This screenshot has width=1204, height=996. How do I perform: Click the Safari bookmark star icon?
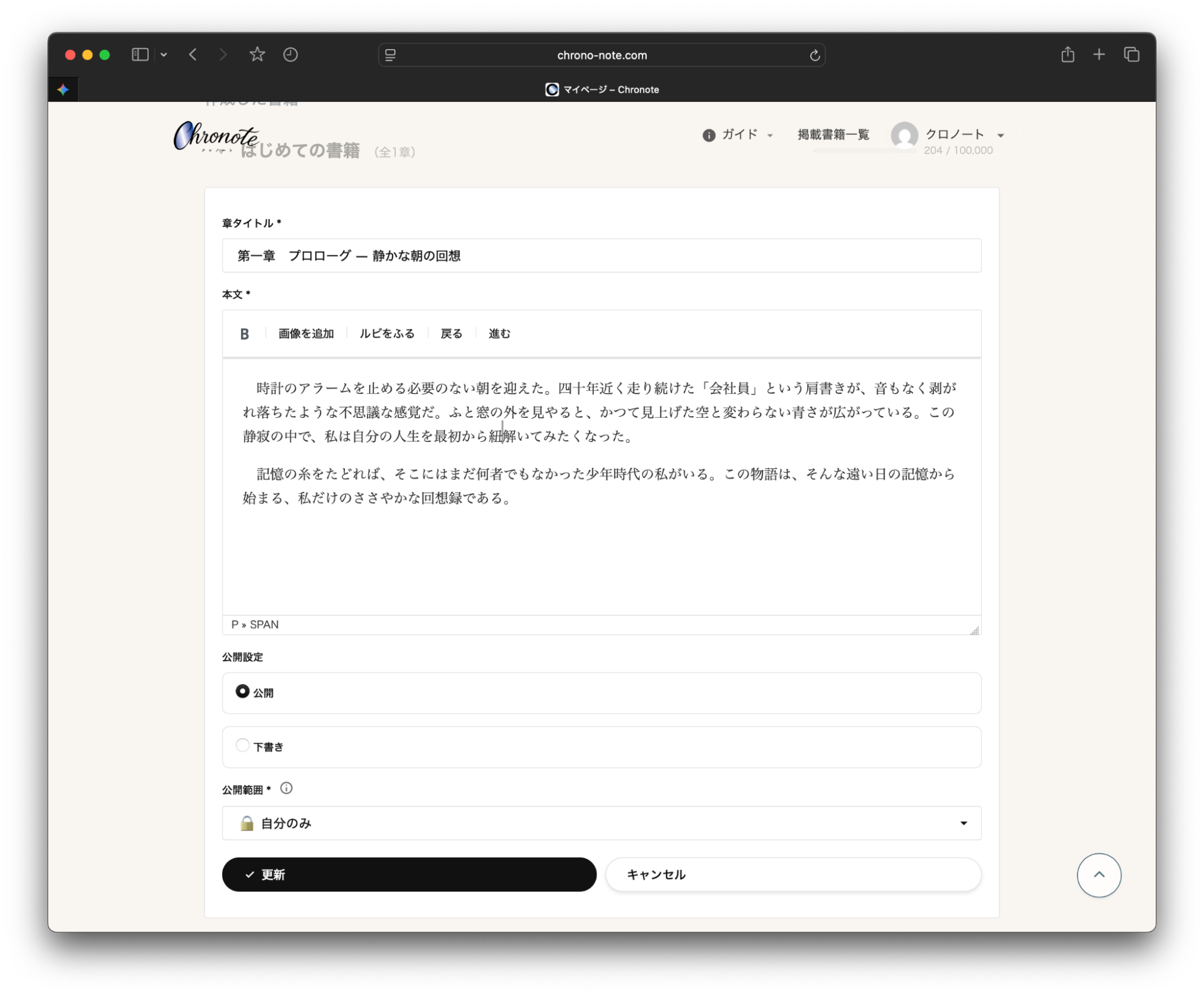257,55
